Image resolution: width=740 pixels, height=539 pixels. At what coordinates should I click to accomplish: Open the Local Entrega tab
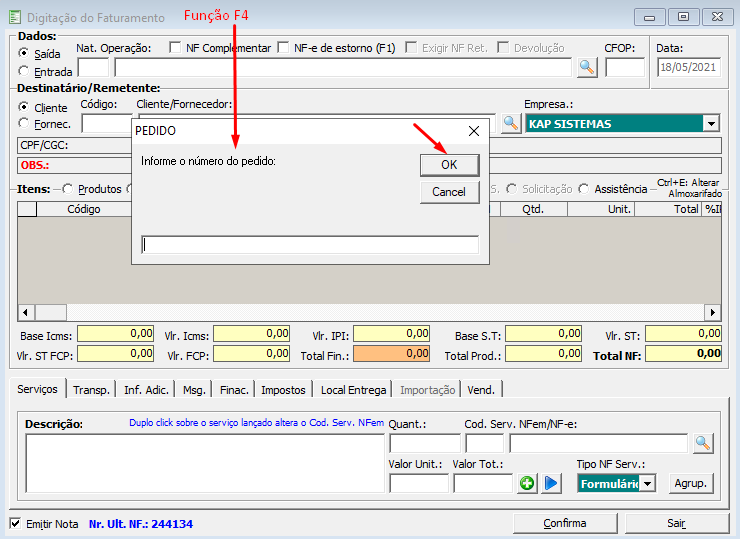[x=353, y=390]
